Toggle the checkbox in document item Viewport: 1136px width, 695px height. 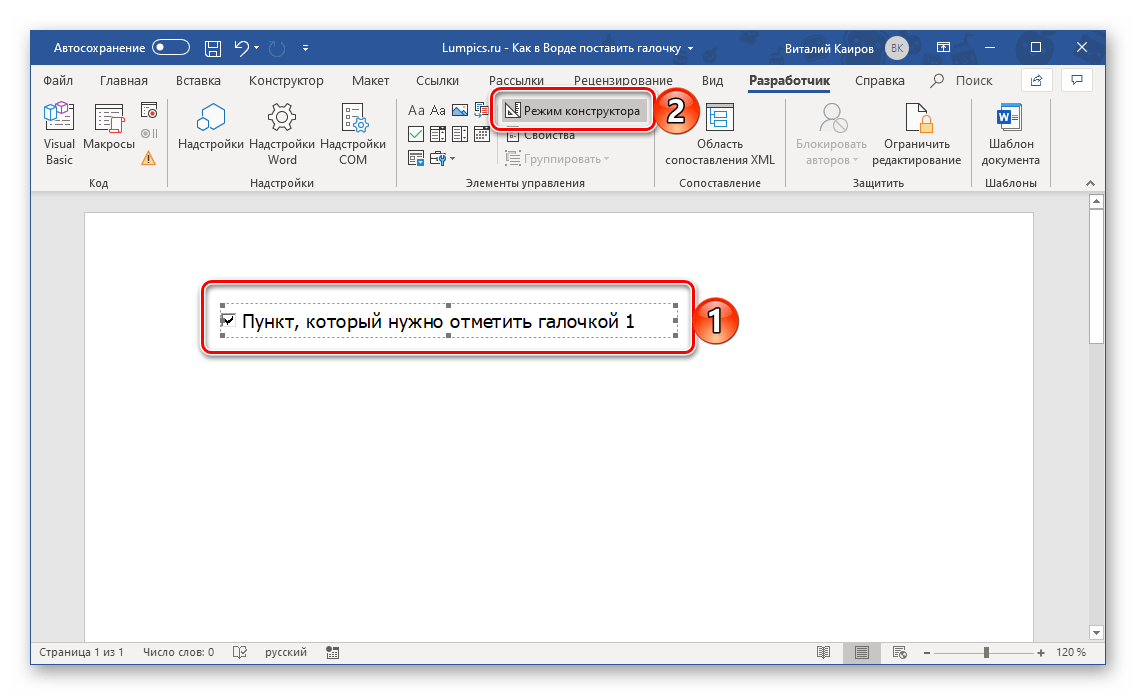[x=229, y=320]
